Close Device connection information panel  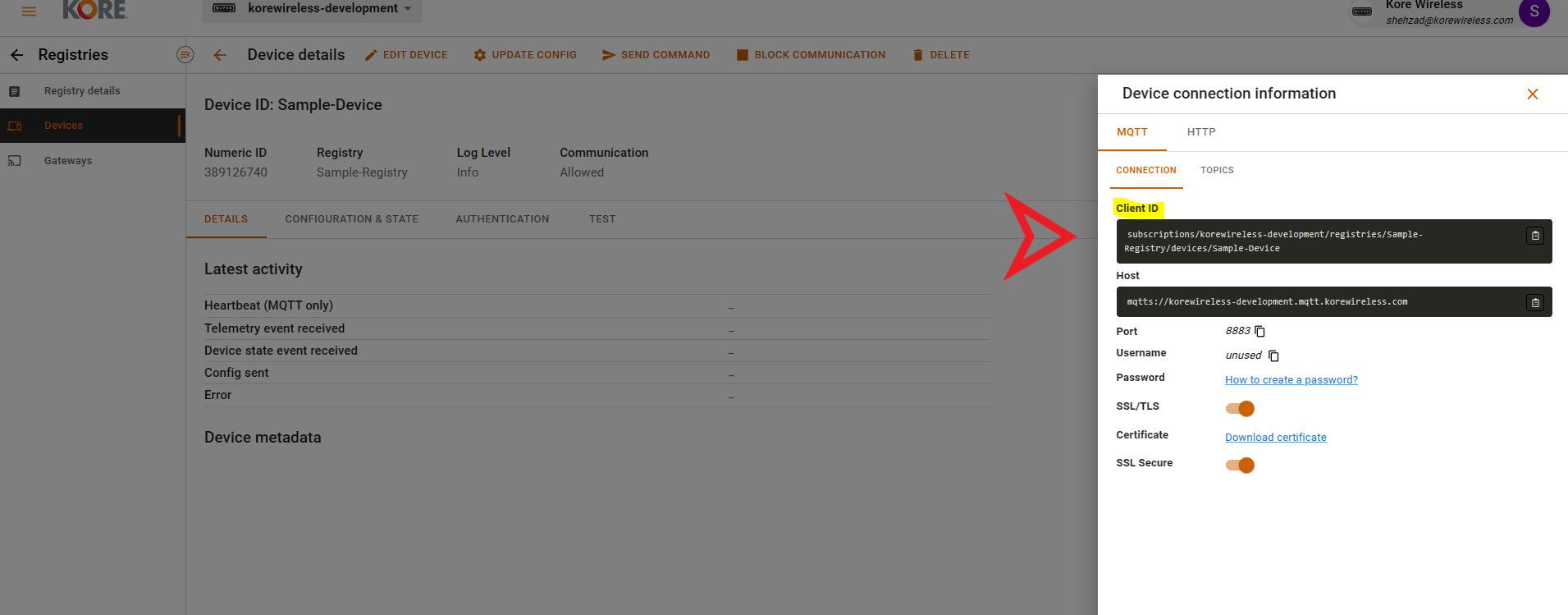[1532, 94]
